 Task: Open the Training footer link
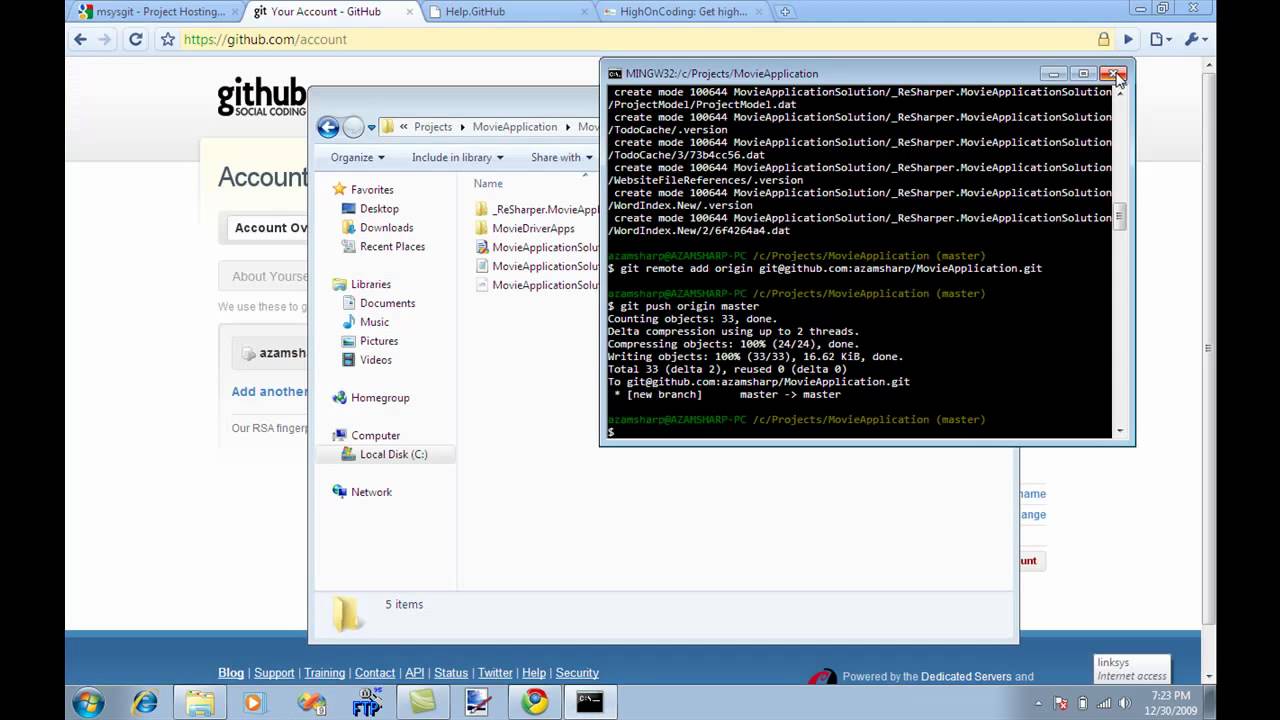tap(325, 673)
